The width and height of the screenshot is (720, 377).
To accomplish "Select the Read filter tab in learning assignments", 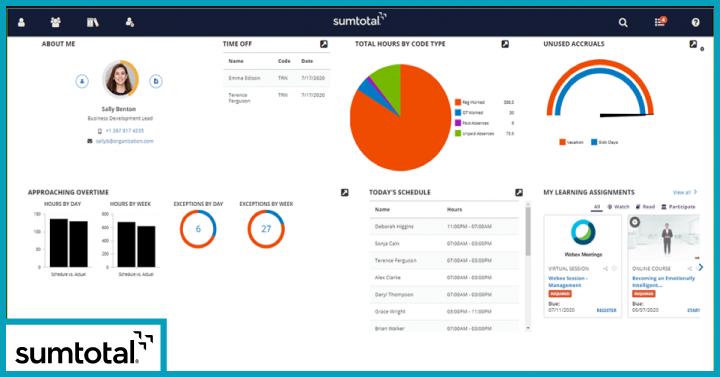I will click(645, 207).
